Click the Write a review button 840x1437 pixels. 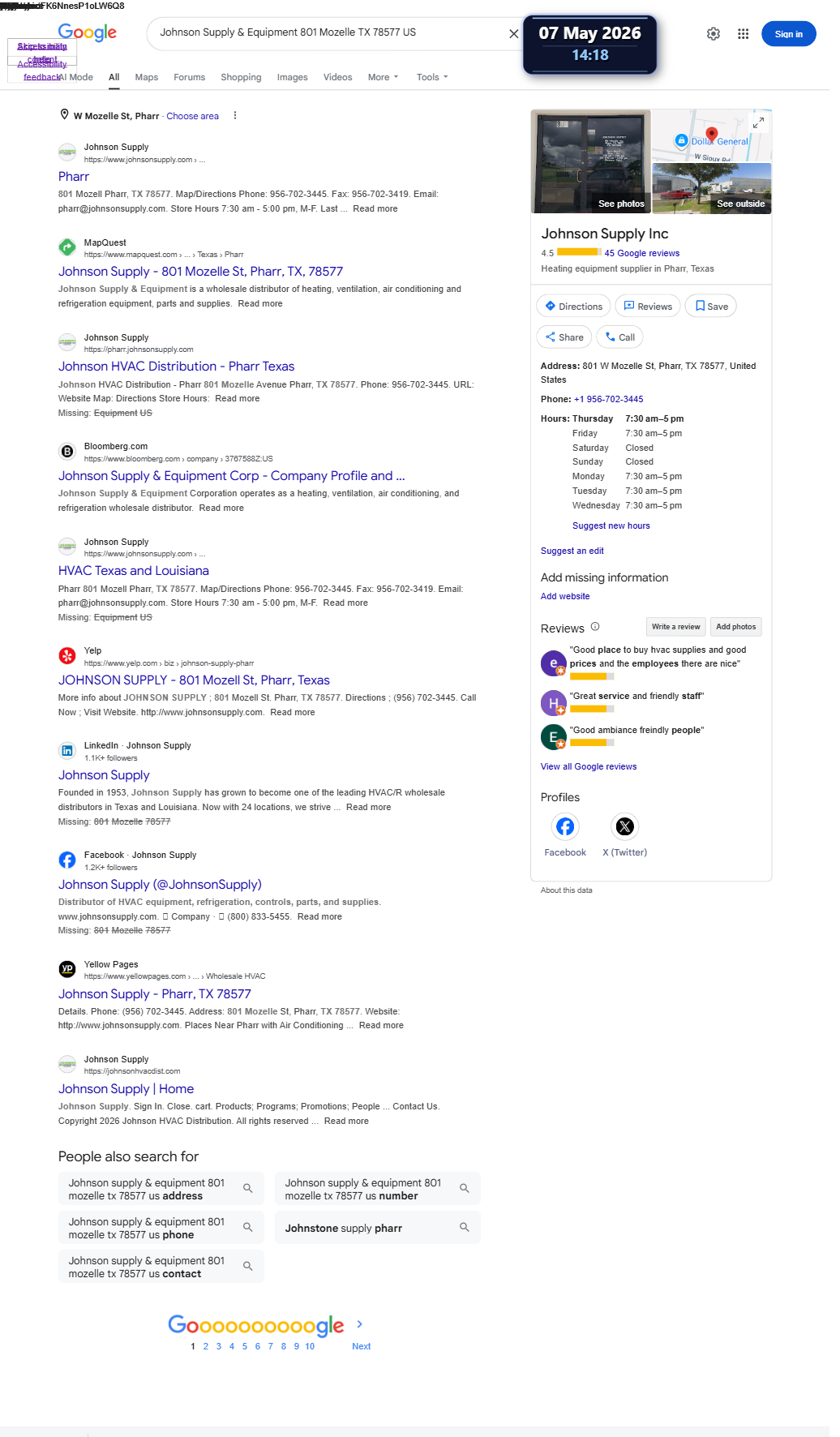[675, 627]
